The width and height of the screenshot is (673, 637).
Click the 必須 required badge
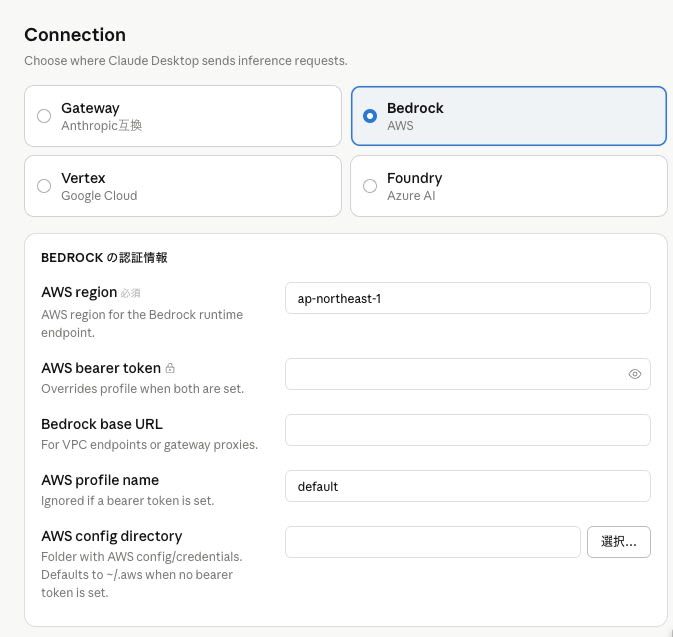coord(131,293)
